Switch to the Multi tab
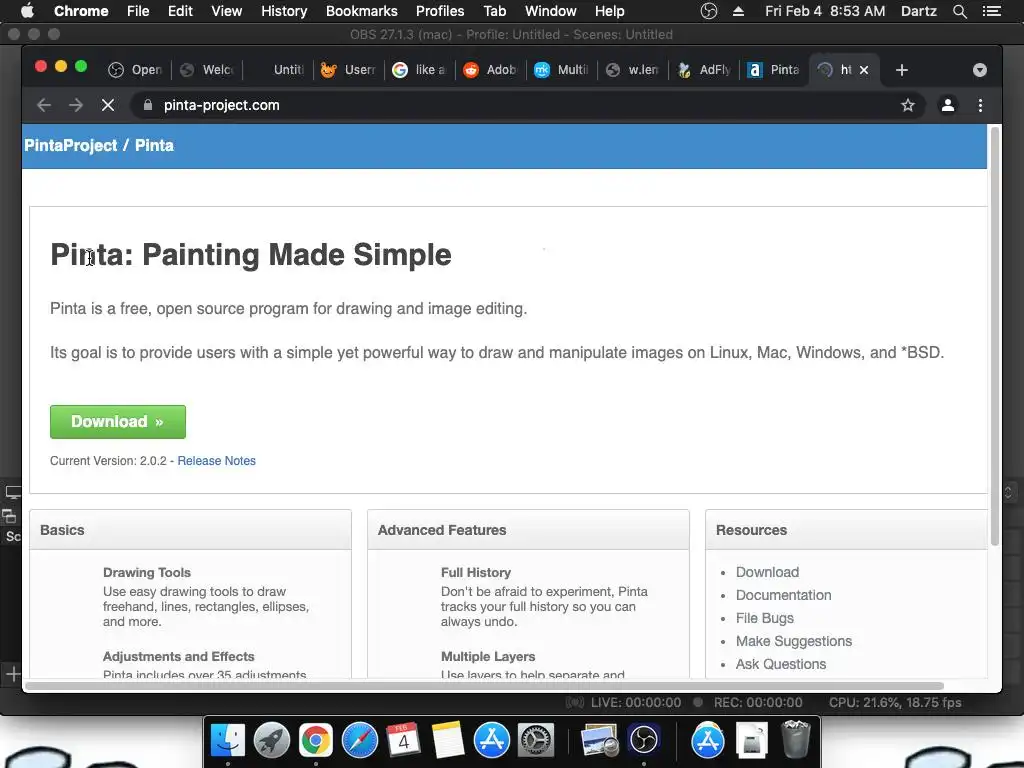Viewport: 1024px width, 768px height. 562,70
